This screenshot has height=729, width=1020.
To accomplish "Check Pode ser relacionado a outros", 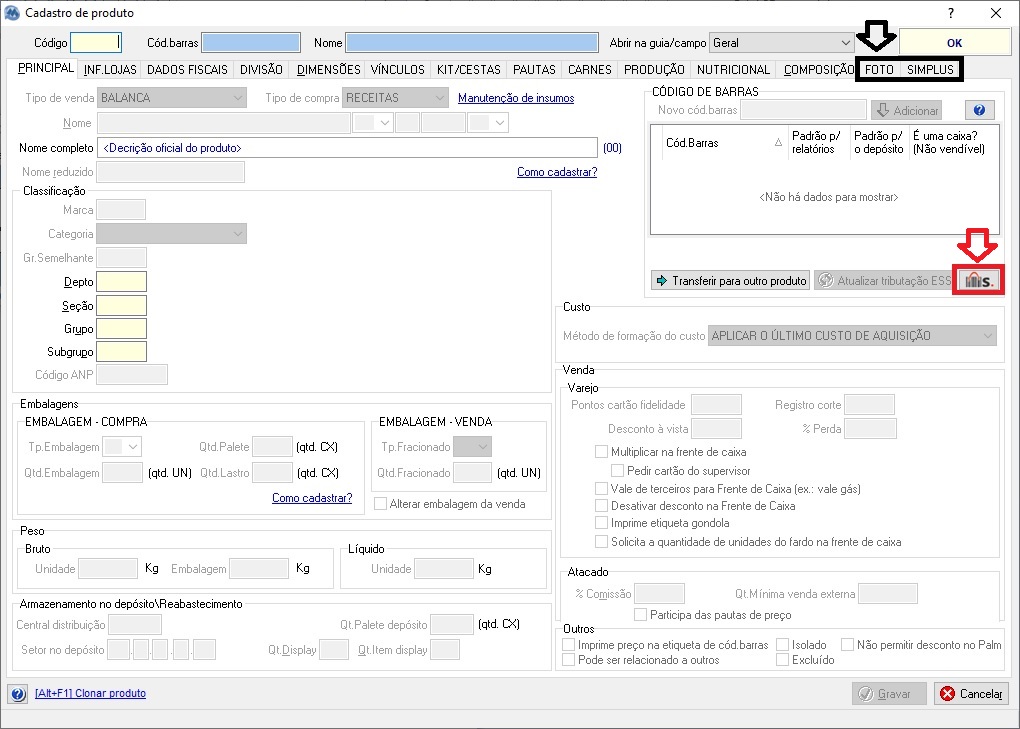I will 569,659.
